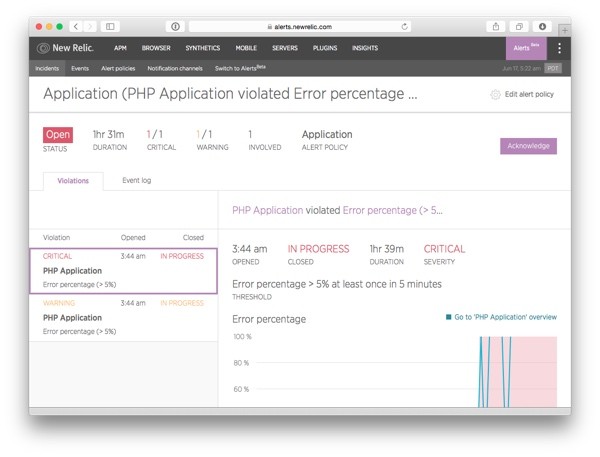Open PLUGINS in top navigation
Screen dimensions: 600x457
point(325,48)
